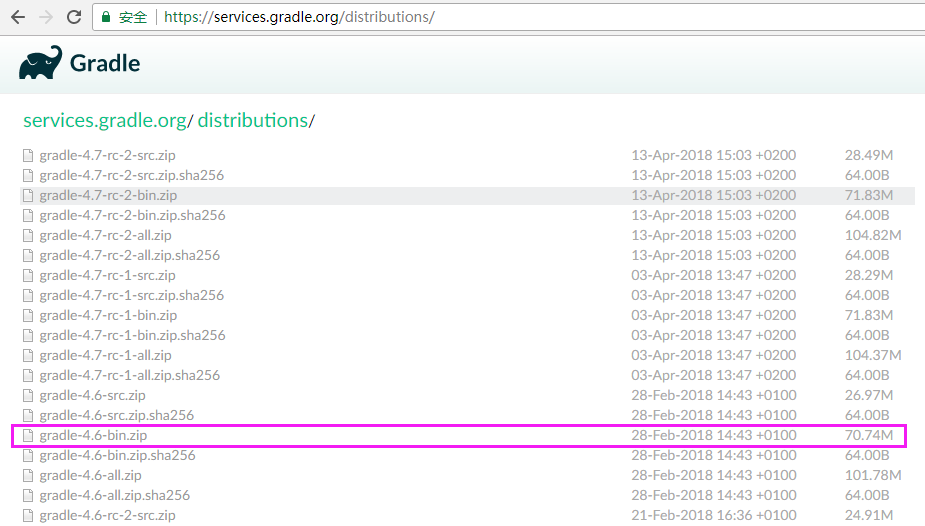The width and height of the screenshot is (925, 526).
Task: Download gradle-4.7-rc-2-src.zip
Action: click(x=107, y=155)
